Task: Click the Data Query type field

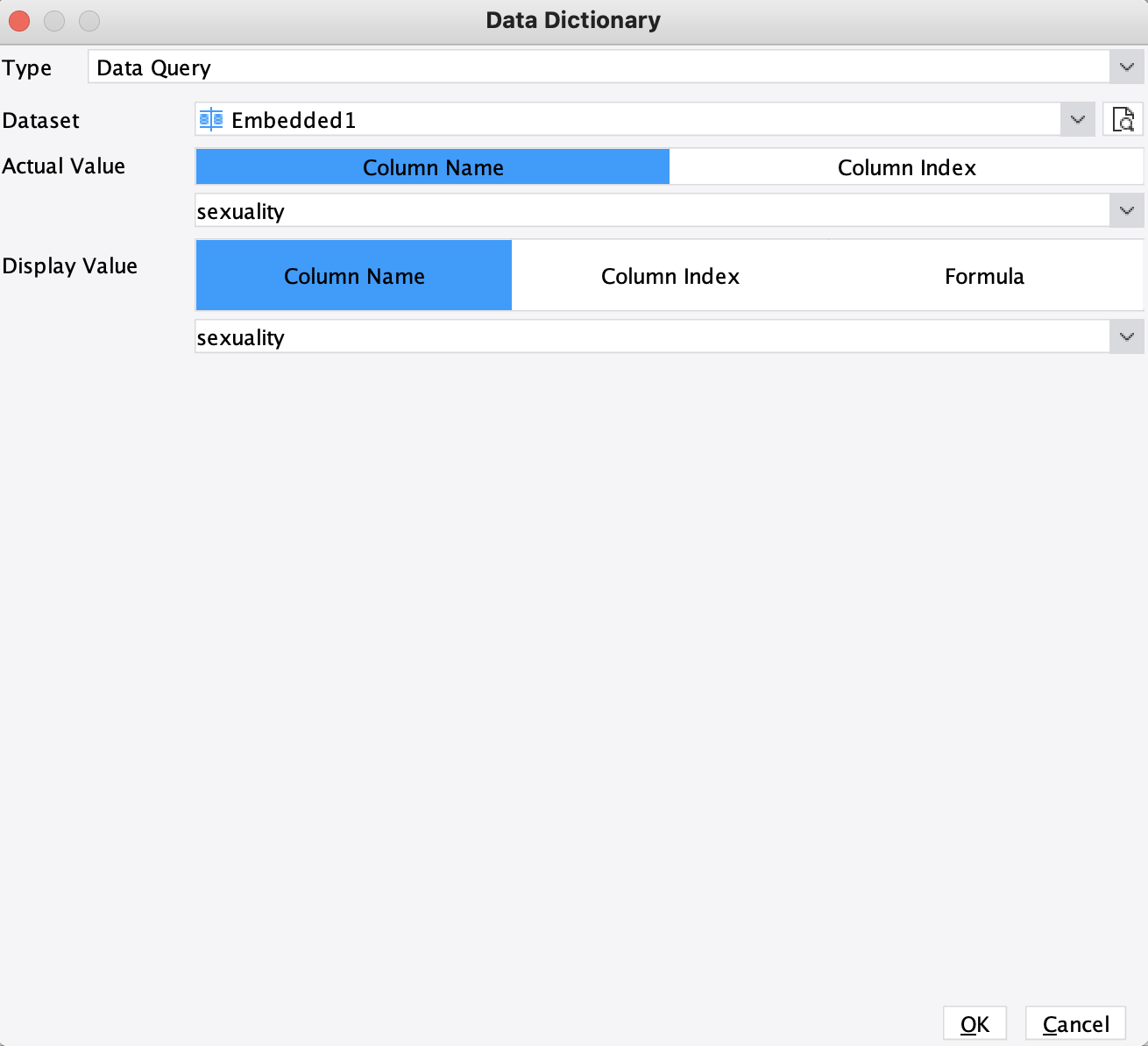Action: tap(598, 67)
